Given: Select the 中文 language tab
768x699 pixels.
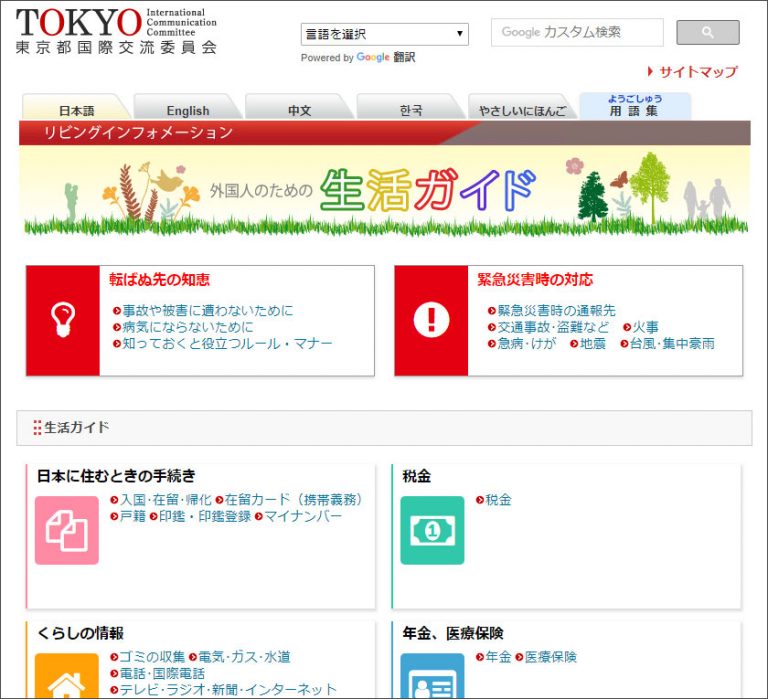Looking at the screenshot, I should pos(299,110).
